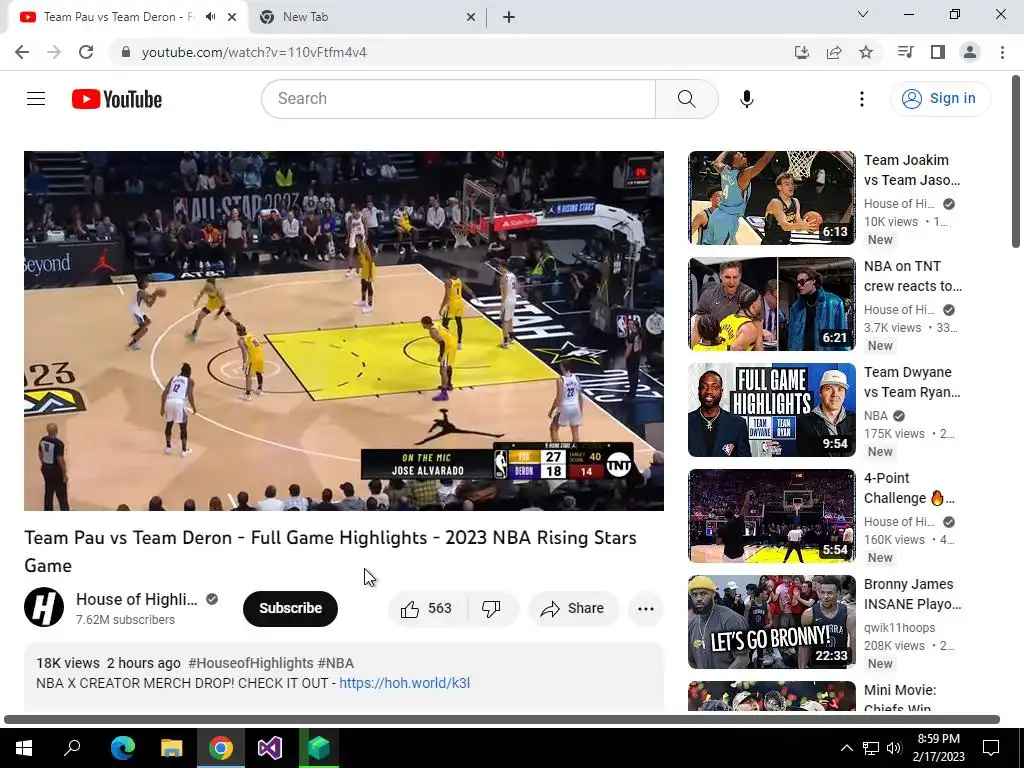Click the search magnifier button
The height and width of the screenshot is (768, 1024).
coord(686,99)
